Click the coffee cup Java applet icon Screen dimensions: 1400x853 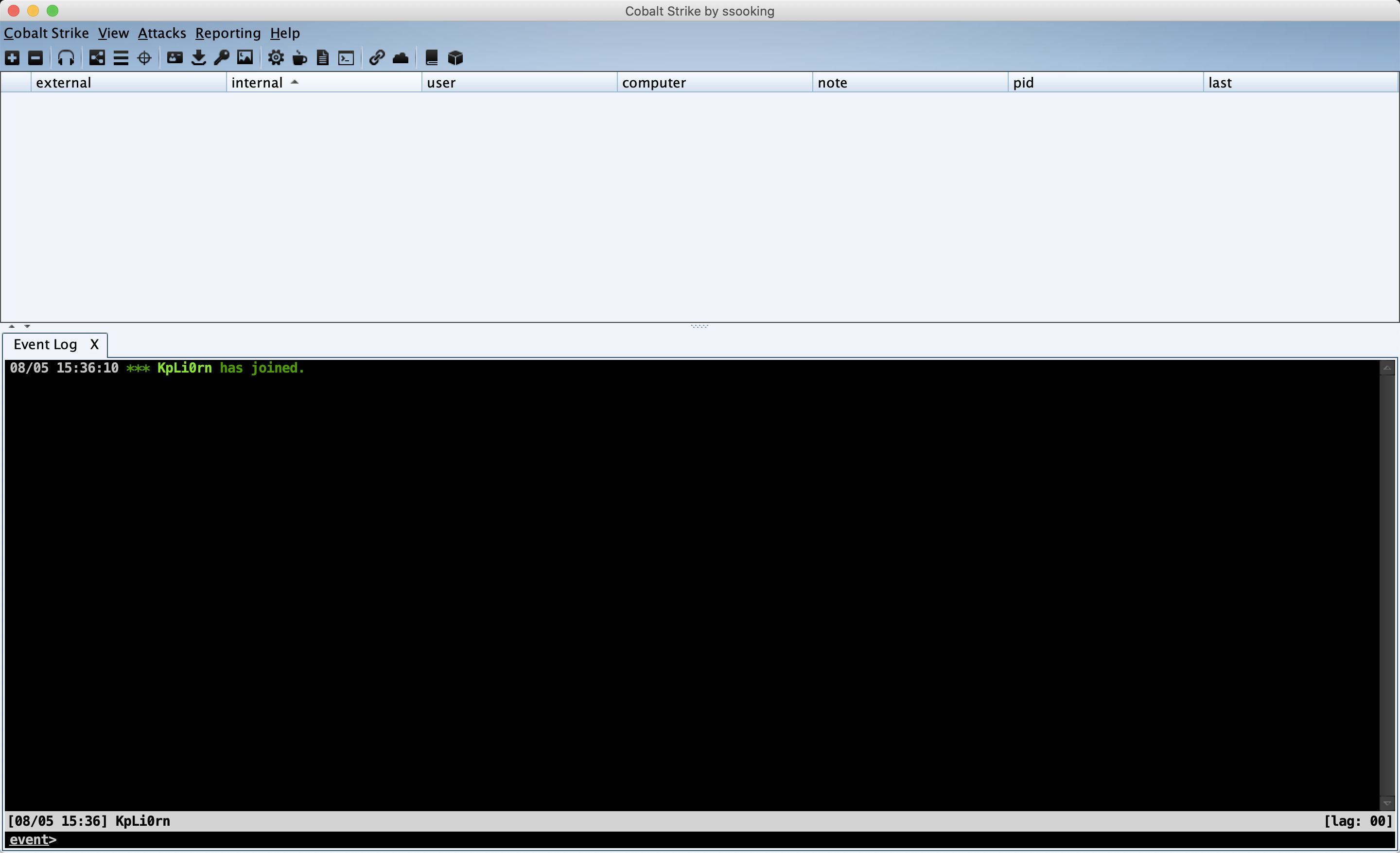point(299,58)
